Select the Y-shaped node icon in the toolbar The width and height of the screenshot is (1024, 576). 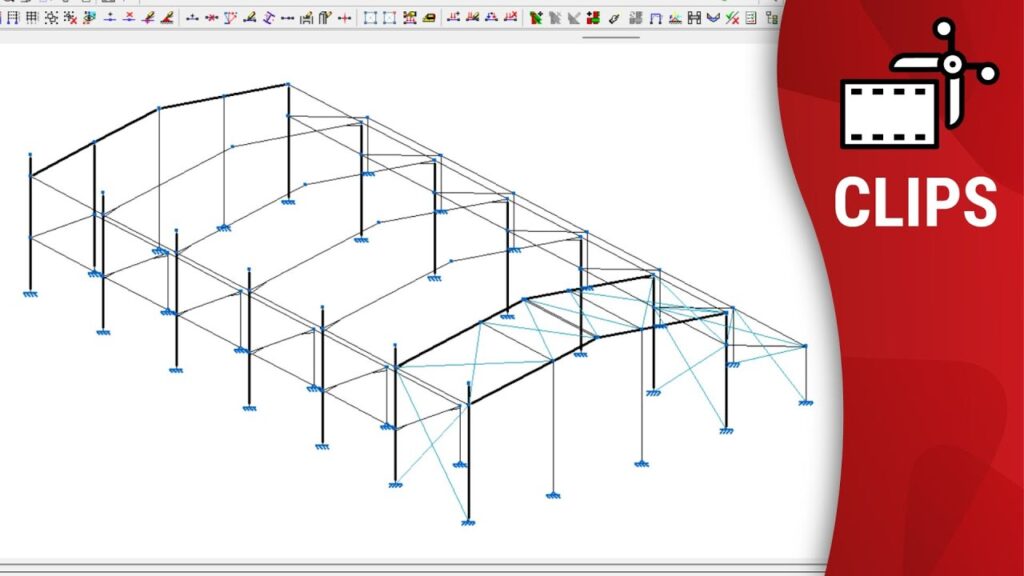[231, 18]
